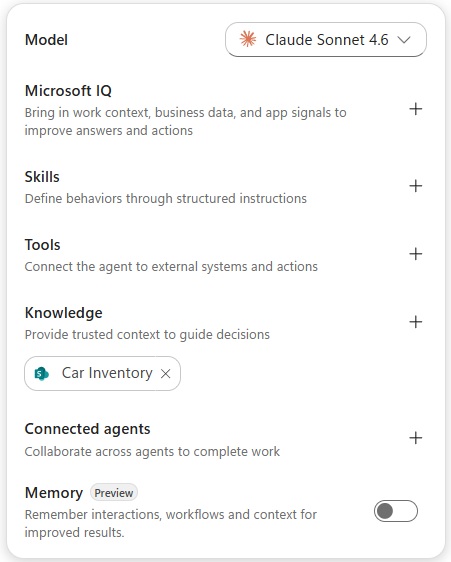This screenshot has height=562, width=451.
Task: Click the Claude starburst logo icon
Action: pos(248,39)
